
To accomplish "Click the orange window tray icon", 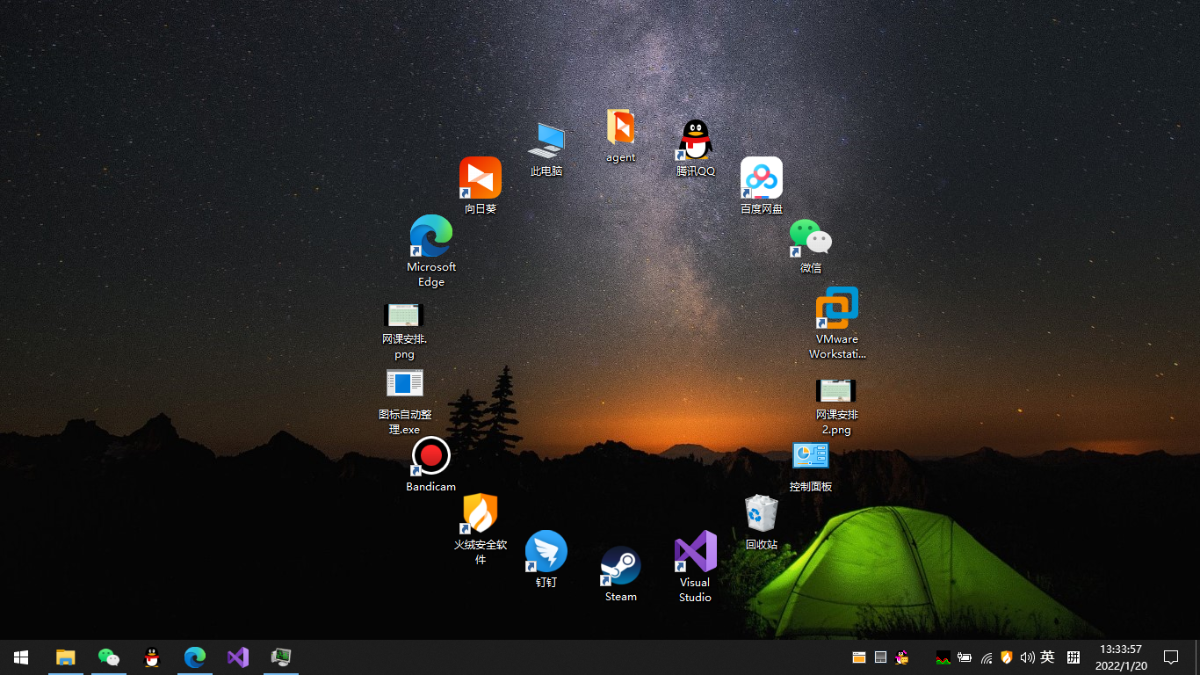I will (858, 657).
